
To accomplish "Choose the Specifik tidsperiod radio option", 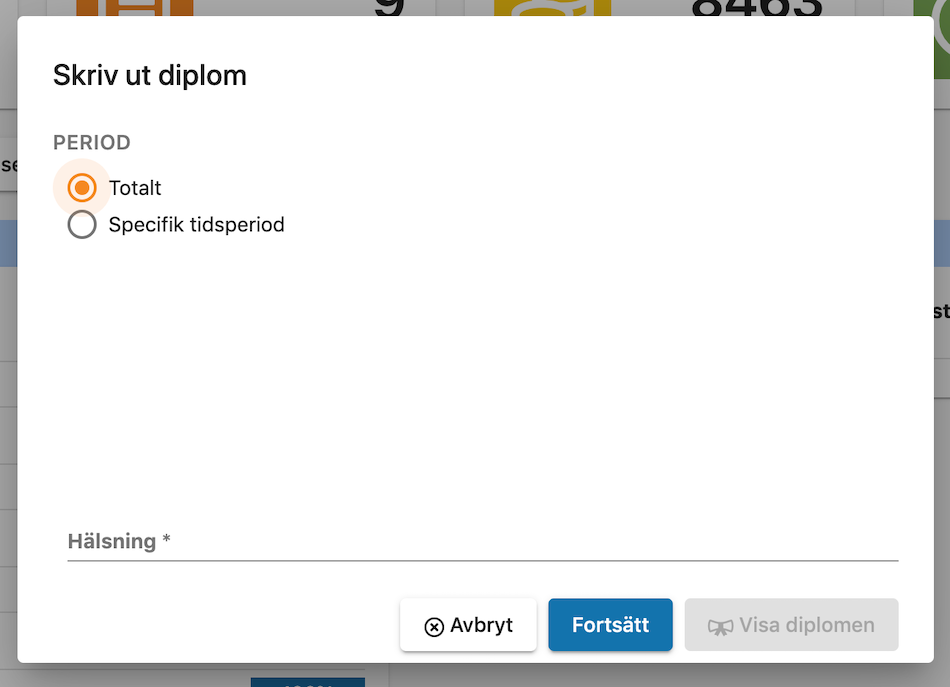I will coord(82,225).
